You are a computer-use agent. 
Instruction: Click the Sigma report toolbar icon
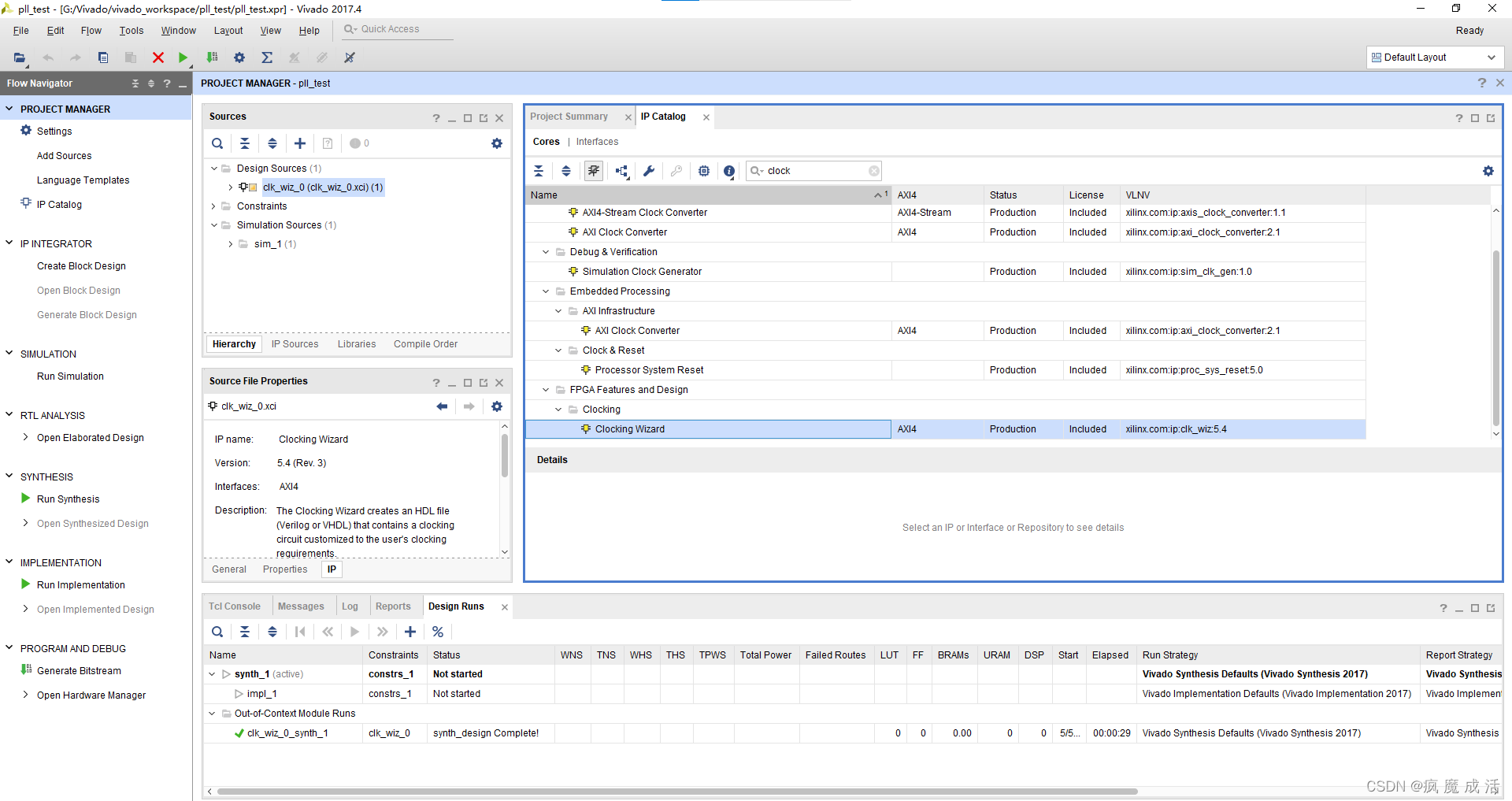pos(267,57)
